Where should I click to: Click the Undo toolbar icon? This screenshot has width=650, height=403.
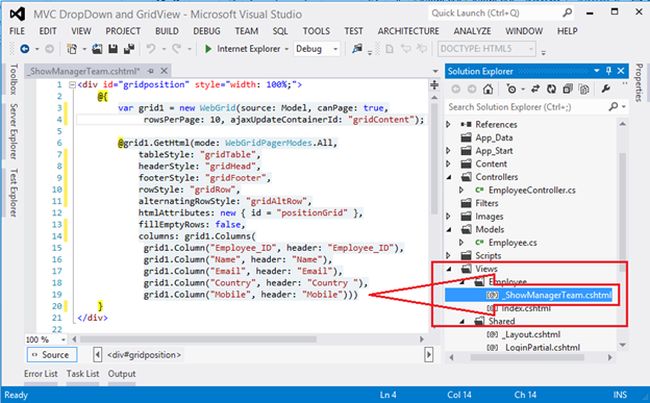(x=152, y=48)
